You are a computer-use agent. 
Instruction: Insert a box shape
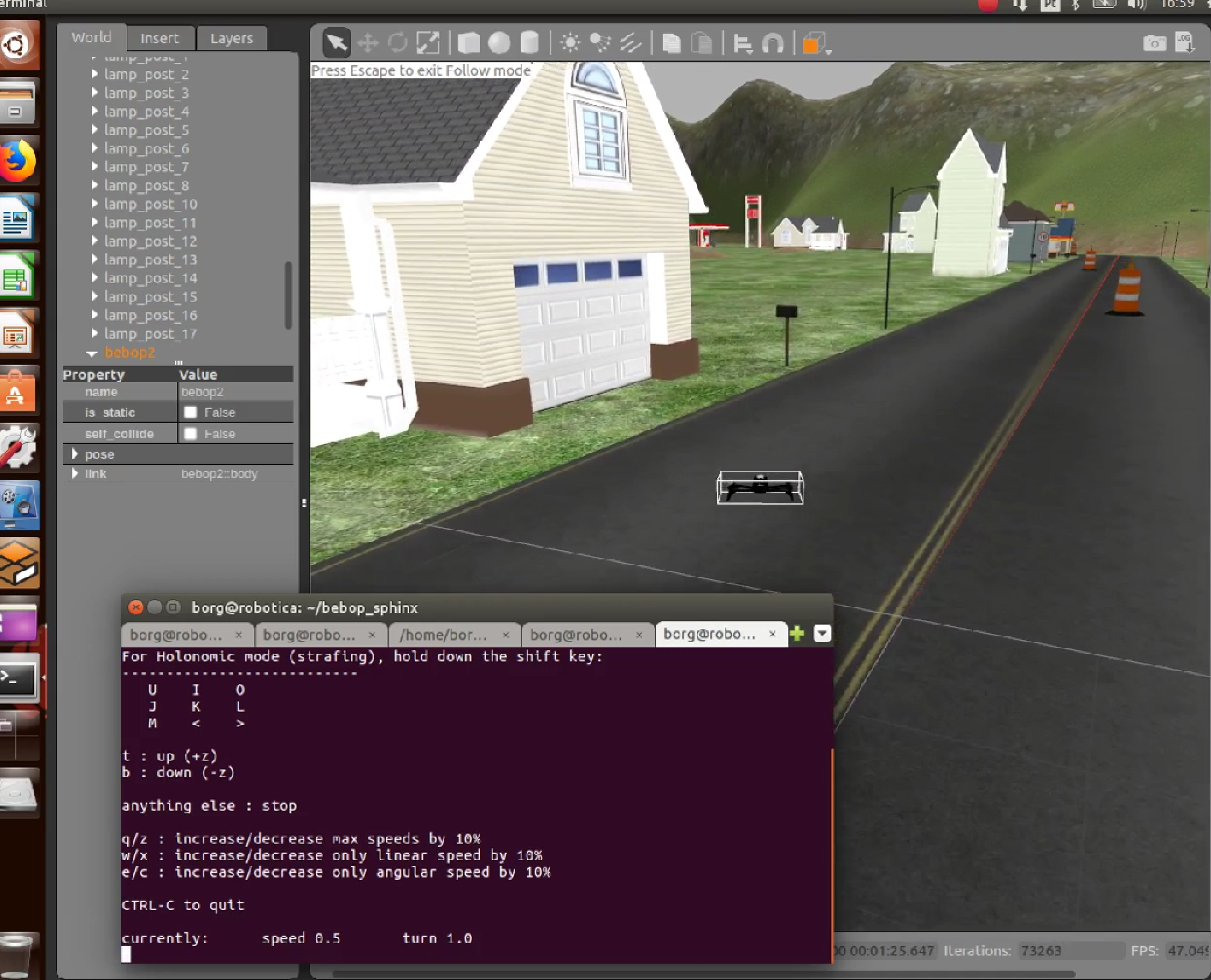point(469,43)
